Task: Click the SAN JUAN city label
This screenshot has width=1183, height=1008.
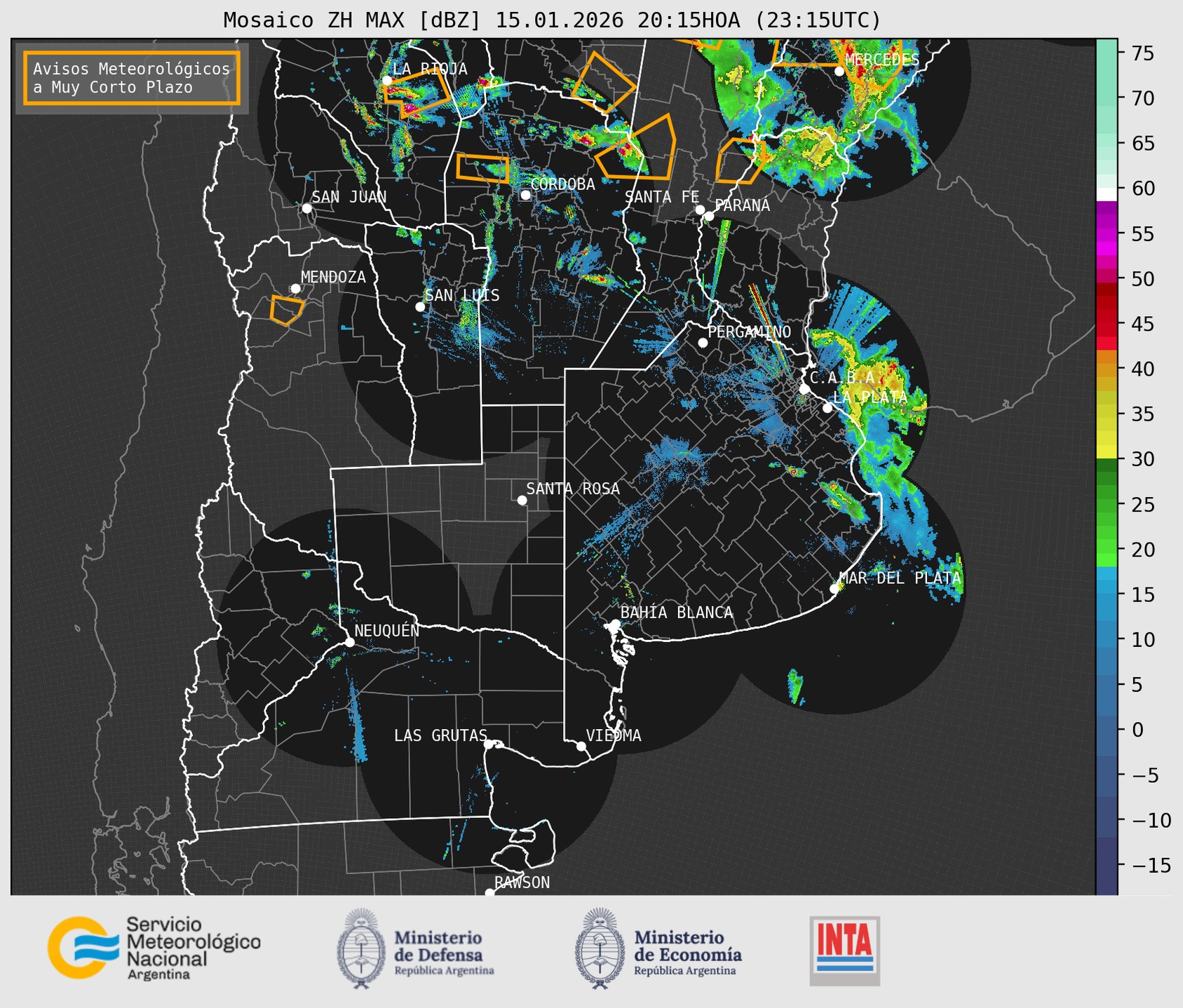Action: pos(349,197)
